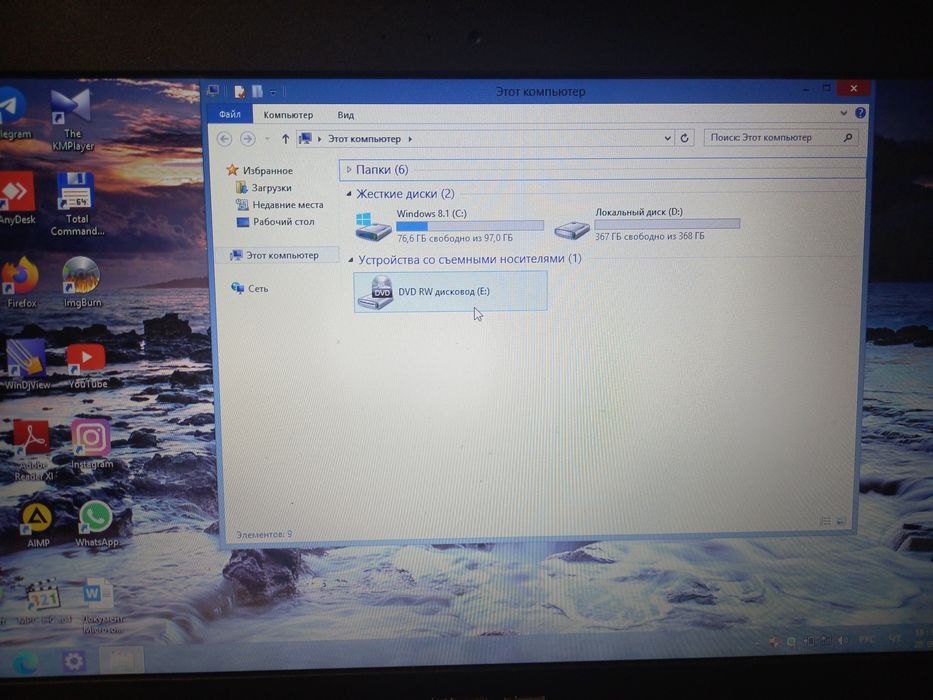Click Properties icon in title bar quick access
The image size is (933, 700).
point(239,91)
